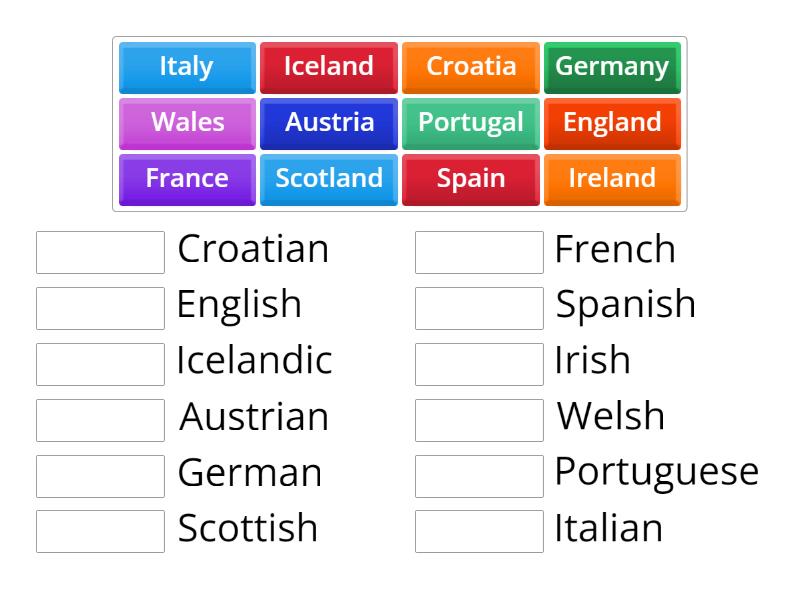The height and width of the screenshot is (600, 800).
Task: Click the answer box beside Welsh
Action: point(479,418)
